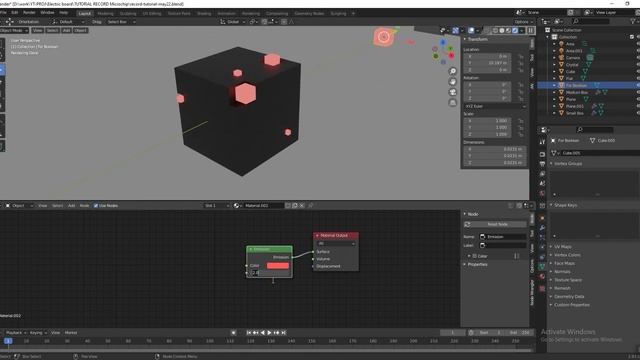Click the zoom magnifier gizmo in the viewport
The image size is (640, 360).
coord(453,71)
